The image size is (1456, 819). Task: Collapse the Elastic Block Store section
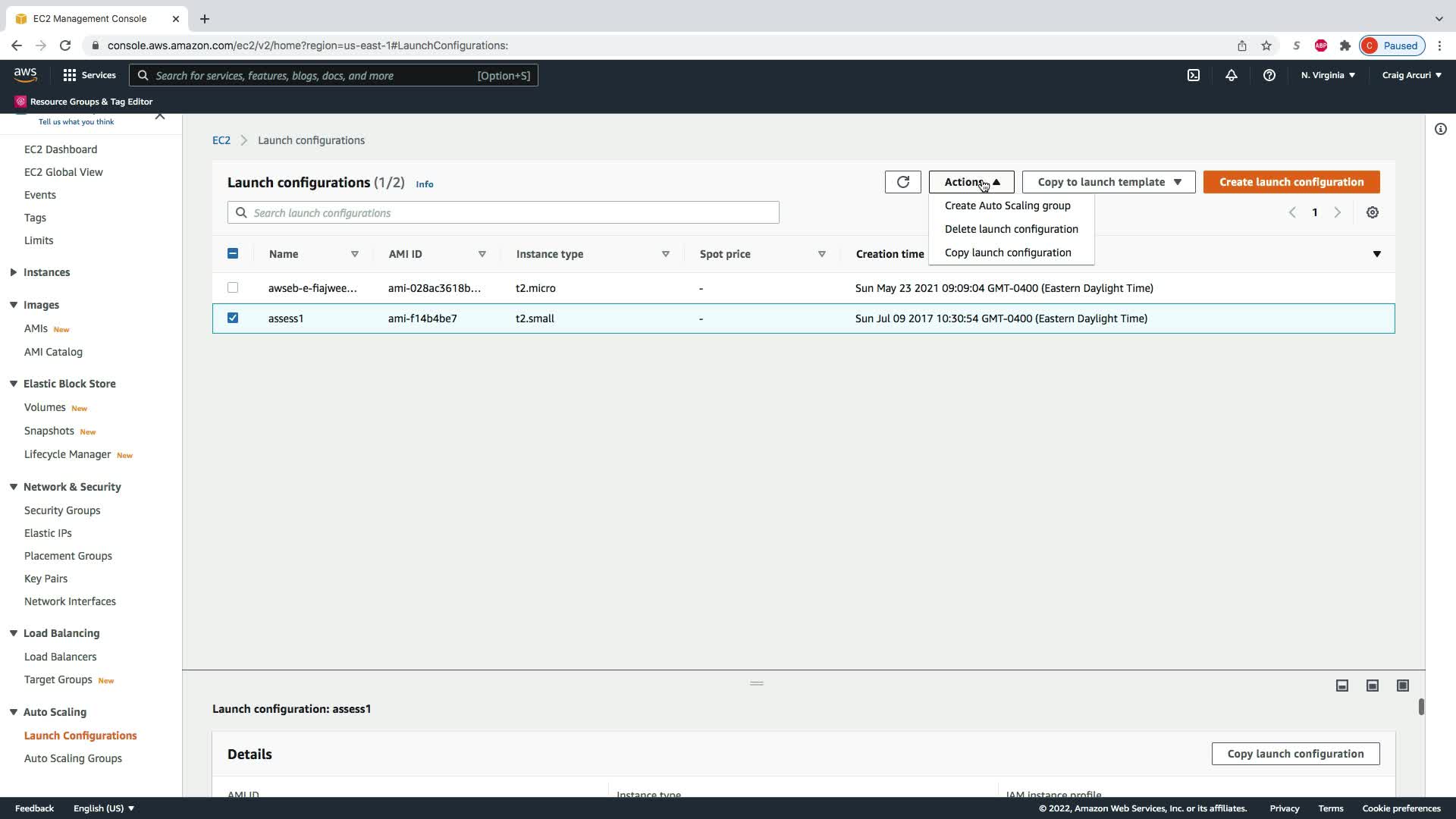coord(14,384)
